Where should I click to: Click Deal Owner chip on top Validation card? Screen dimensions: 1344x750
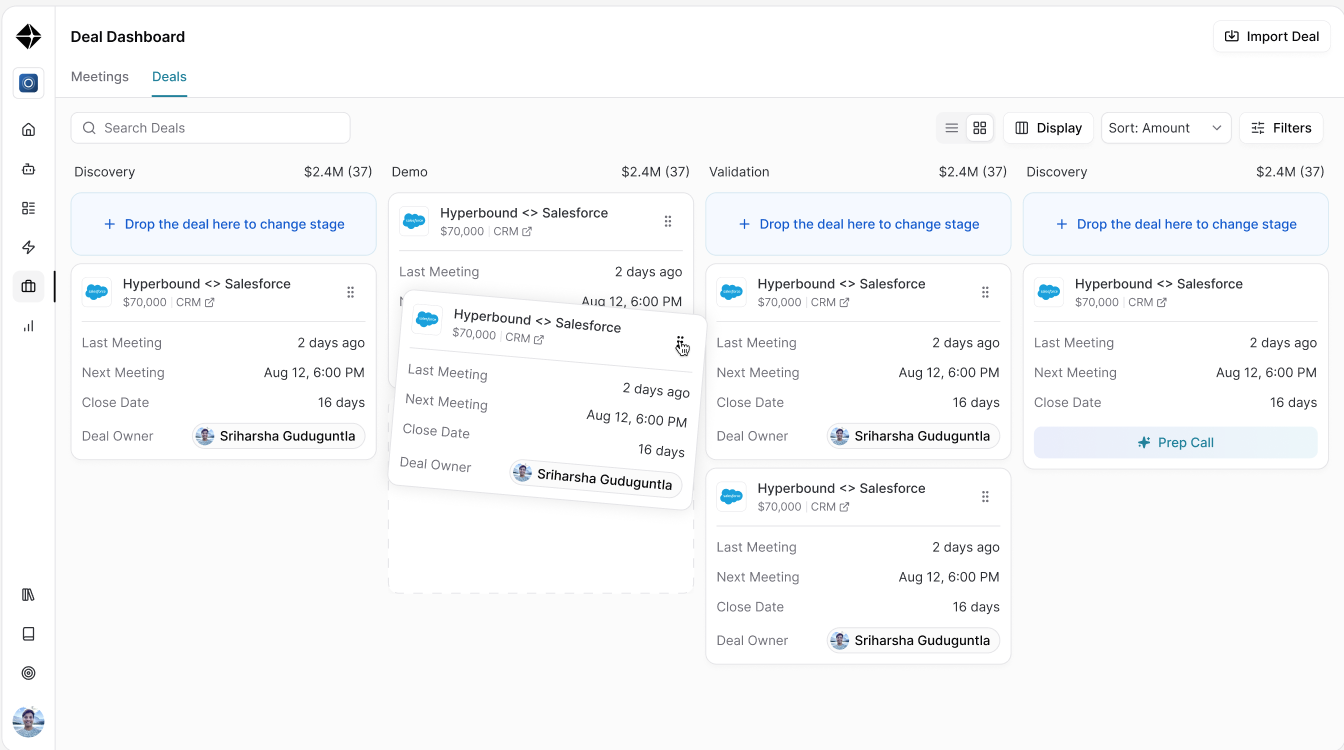point(913,436)
